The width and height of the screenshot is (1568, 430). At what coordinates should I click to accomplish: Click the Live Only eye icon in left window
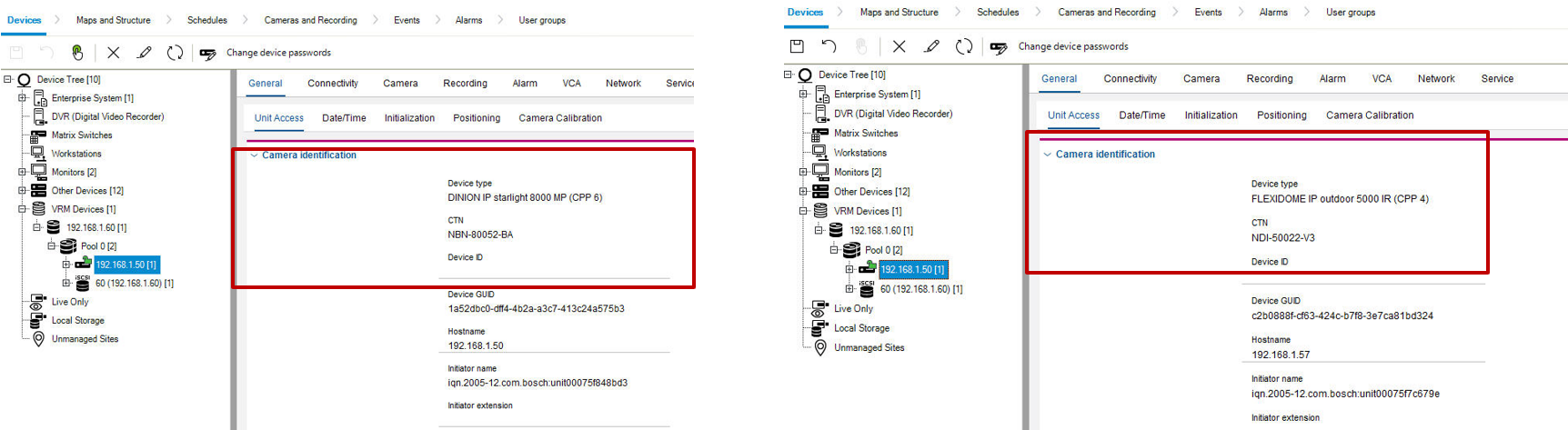38,302
